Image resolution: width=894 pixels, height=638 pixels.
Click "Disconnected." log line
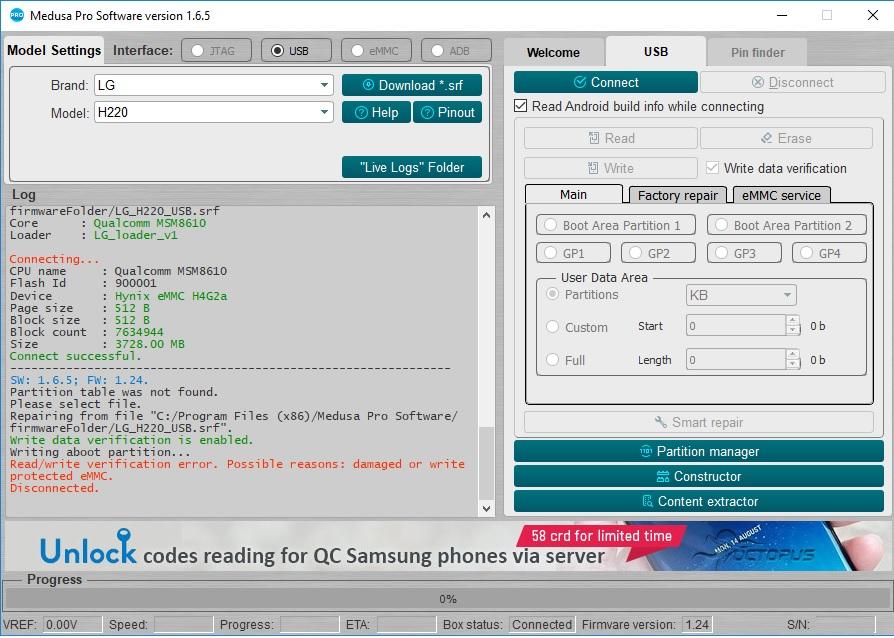54,487
